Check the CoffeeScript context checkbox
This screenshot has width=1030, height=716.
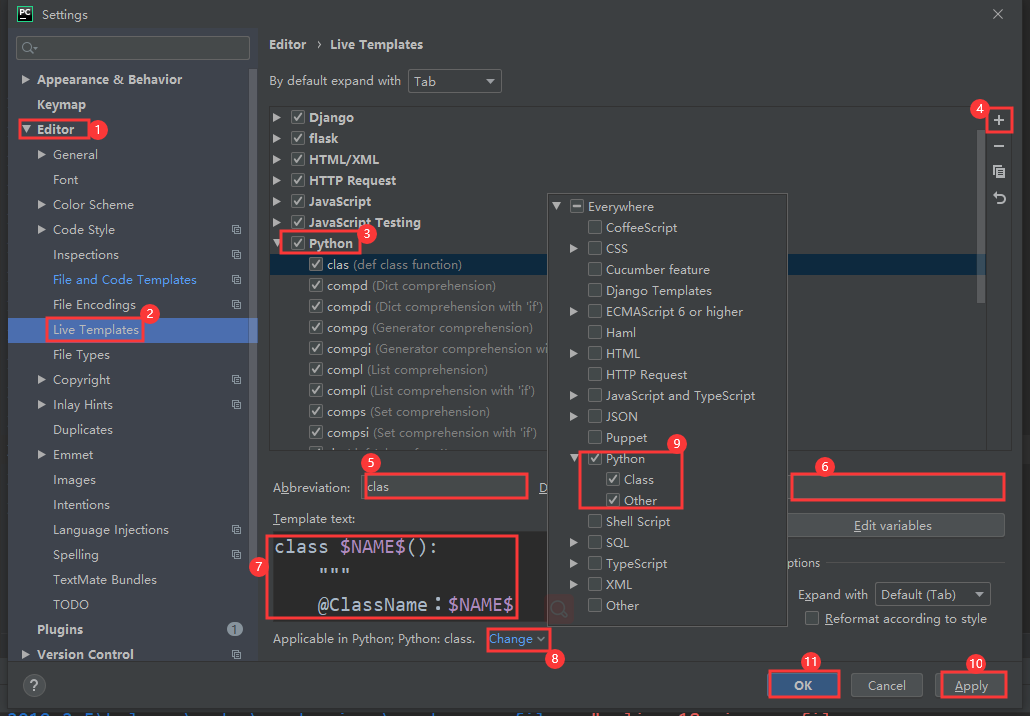tap(594, 227)
